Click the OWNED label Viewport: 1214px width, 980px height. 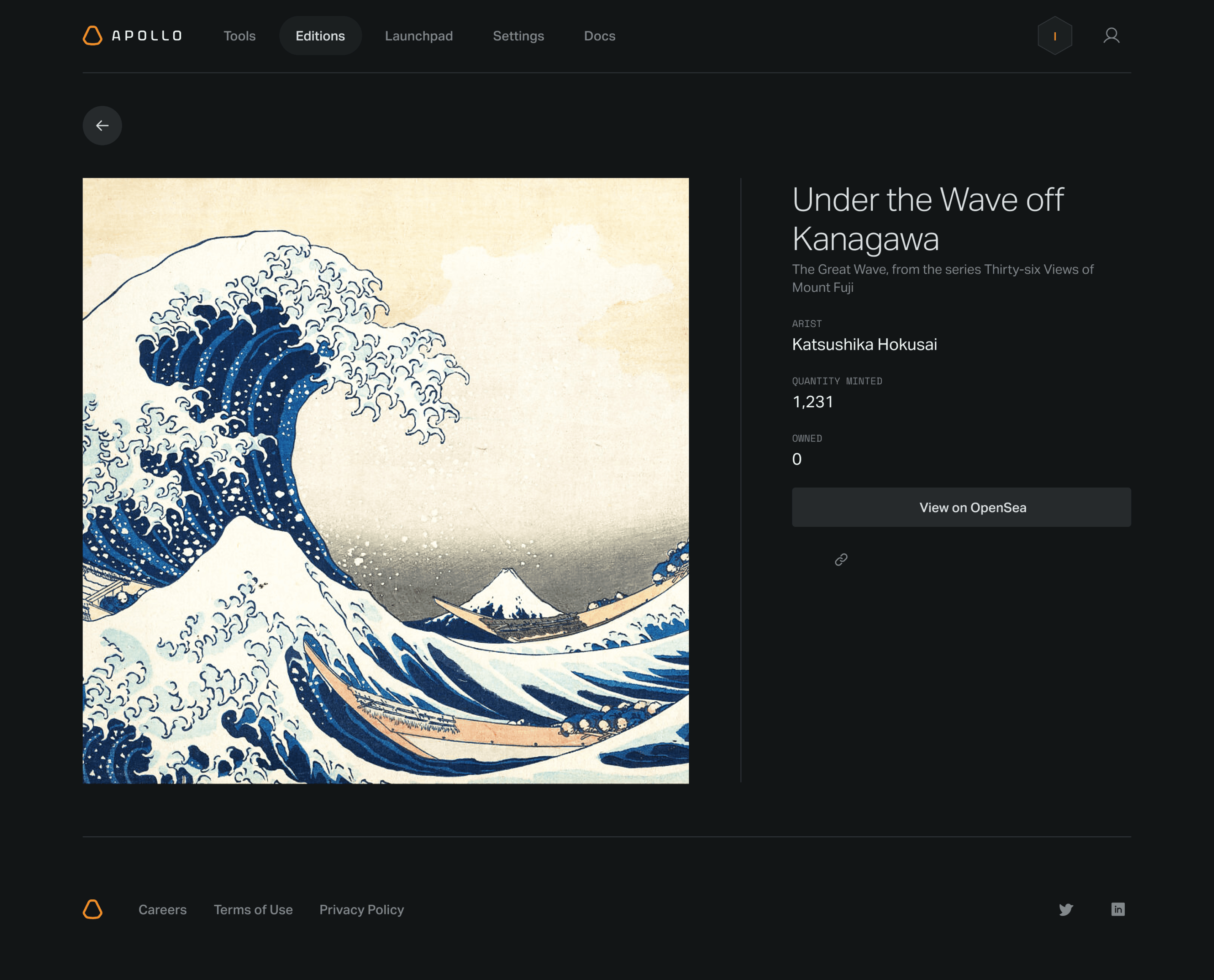point(807,438)
